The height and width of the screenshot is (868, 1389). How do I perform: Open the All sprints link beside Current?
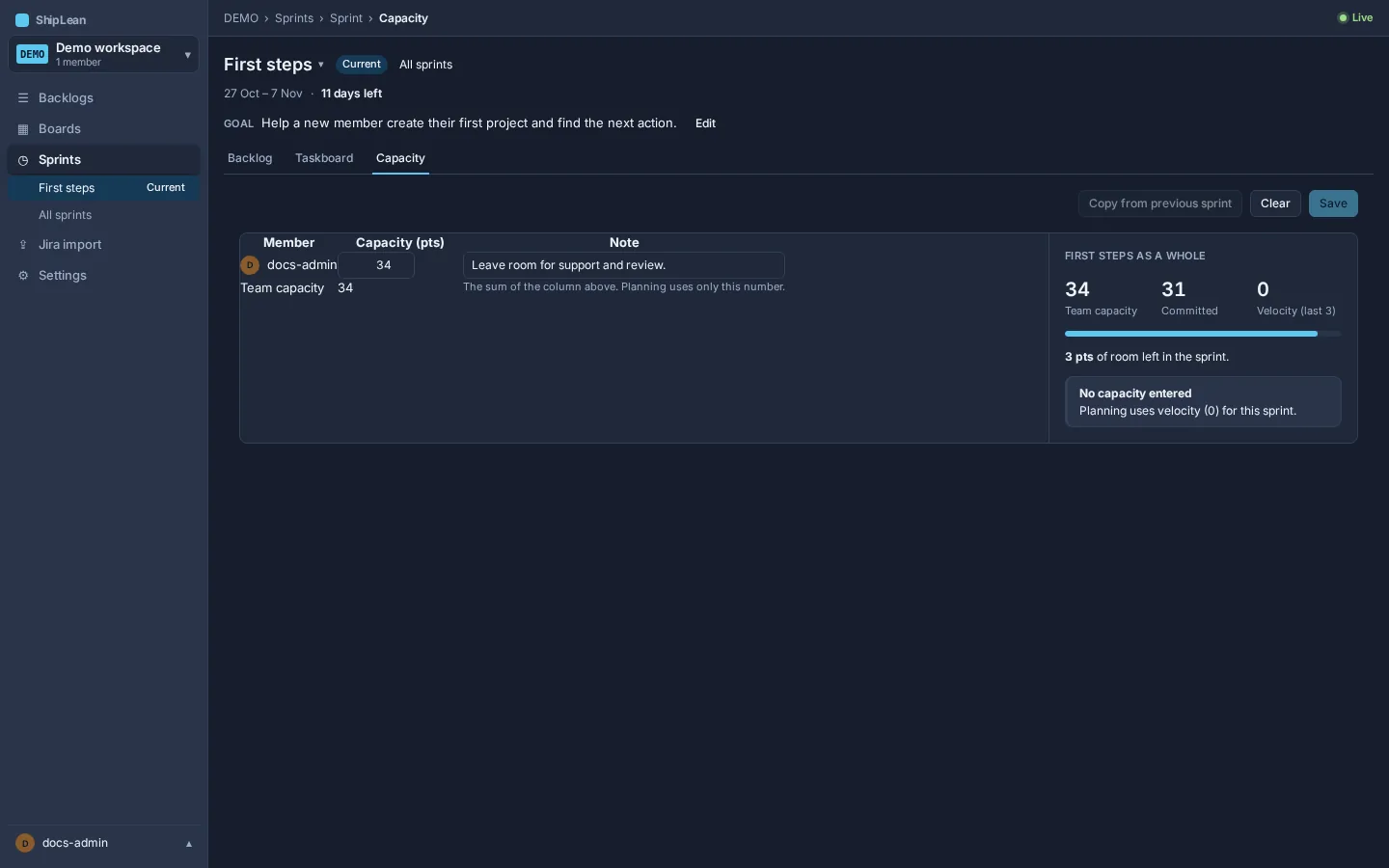(x=425, y=65)
